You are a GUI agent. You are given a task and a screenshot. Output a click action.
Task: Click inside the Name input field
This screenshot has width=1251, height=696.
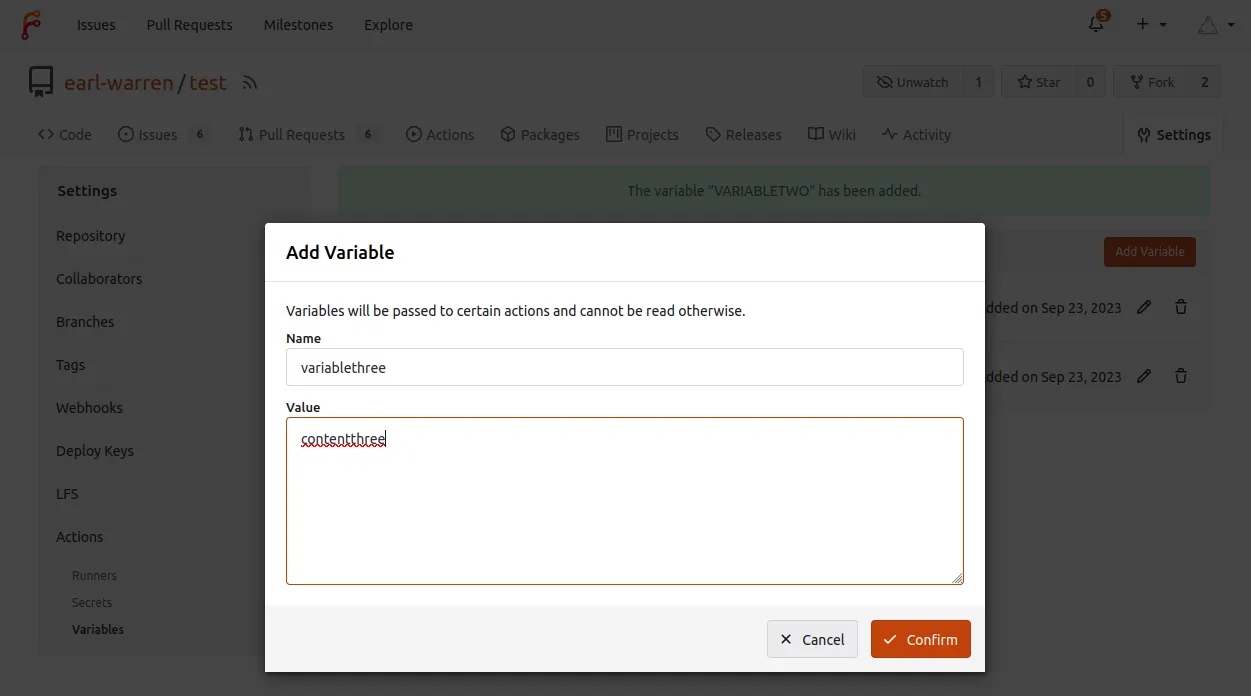point(624,367)
